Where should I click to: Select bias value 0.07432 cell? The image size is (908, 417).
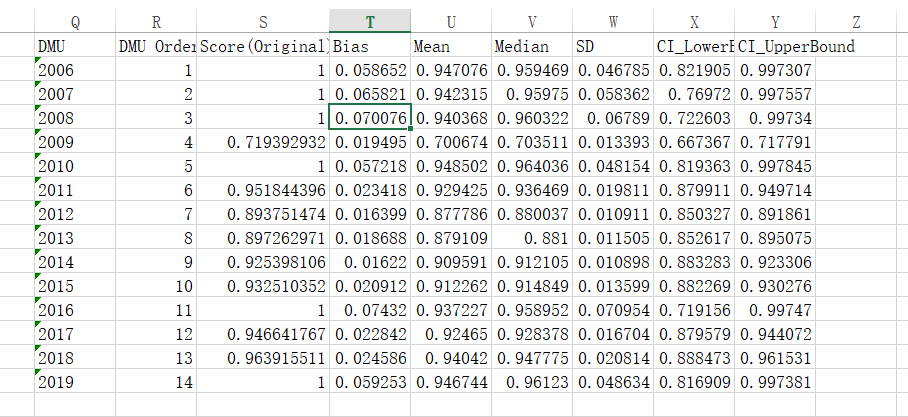point(370,309)
